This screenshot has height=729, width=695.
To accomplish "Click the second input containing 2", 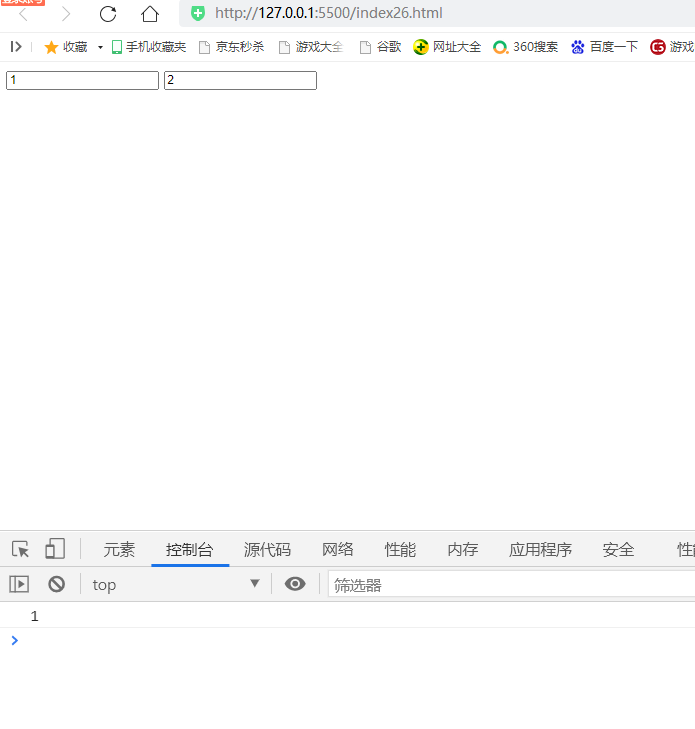I will [x=240, y=80].
